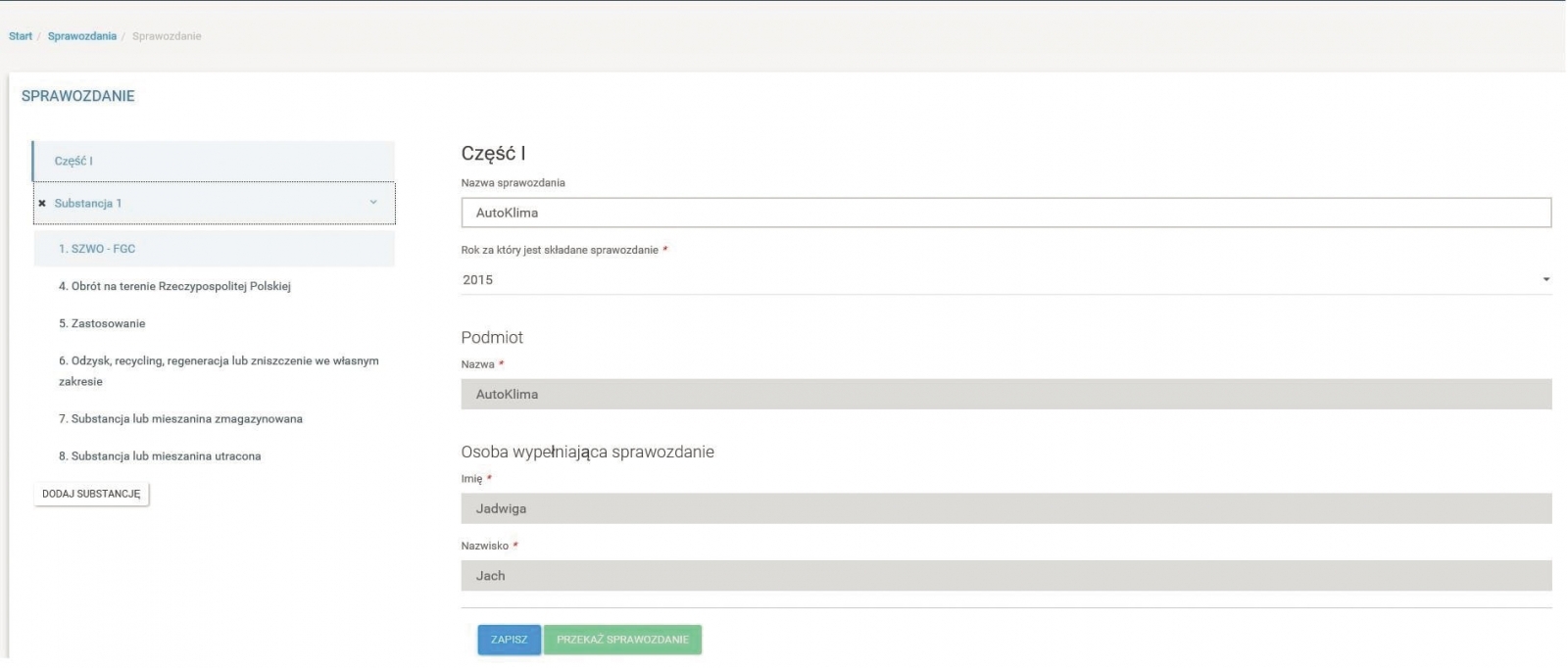
Task: Click the Podmiot Nazwa field
Action: tap(1005, 395)
